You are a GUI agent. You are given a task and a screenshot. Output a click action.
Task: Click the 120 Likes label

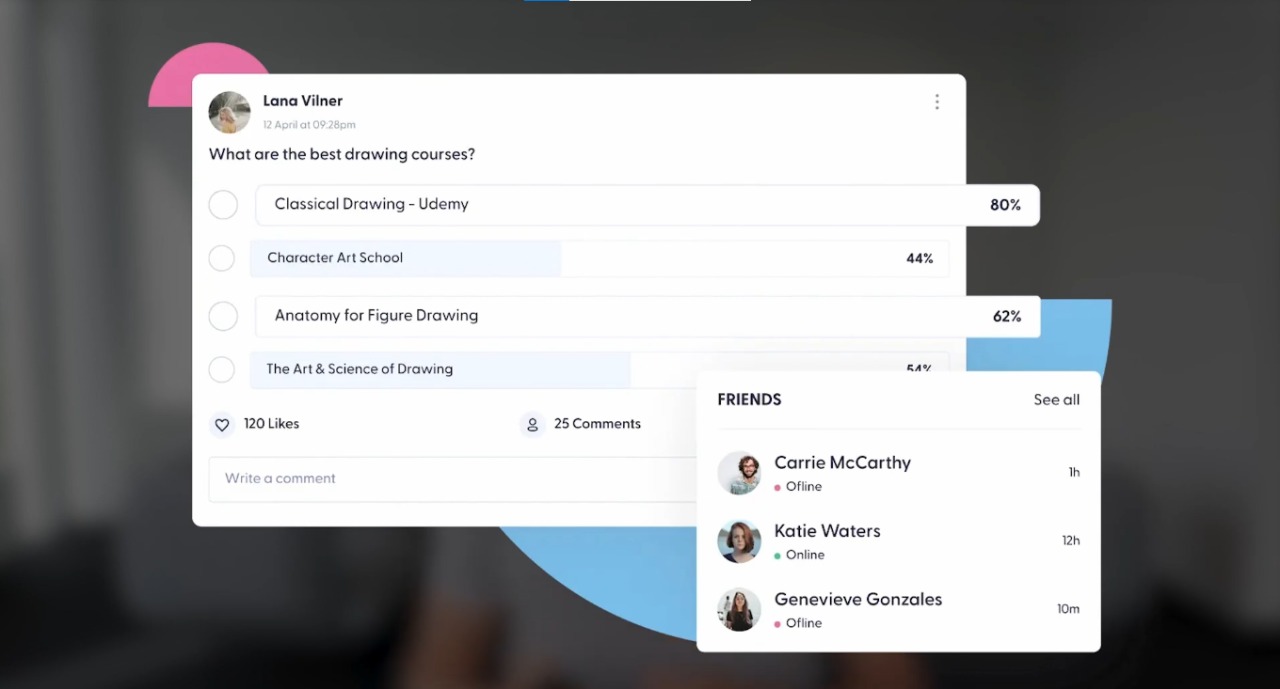coord(271,424)
